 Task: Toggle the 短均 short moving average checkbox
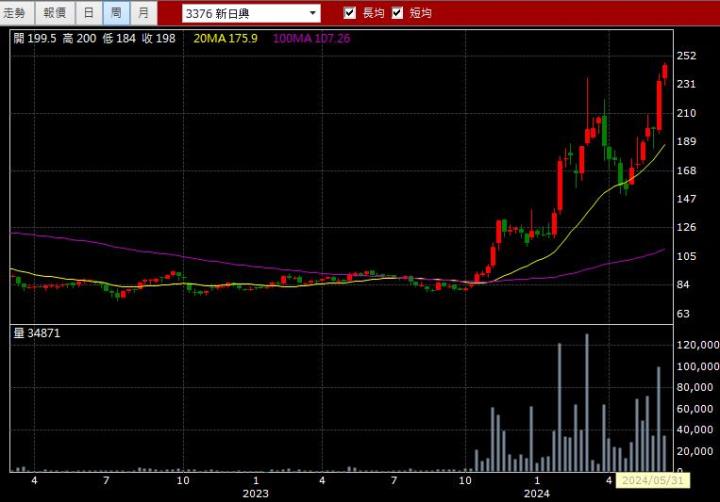click(398, 13)
